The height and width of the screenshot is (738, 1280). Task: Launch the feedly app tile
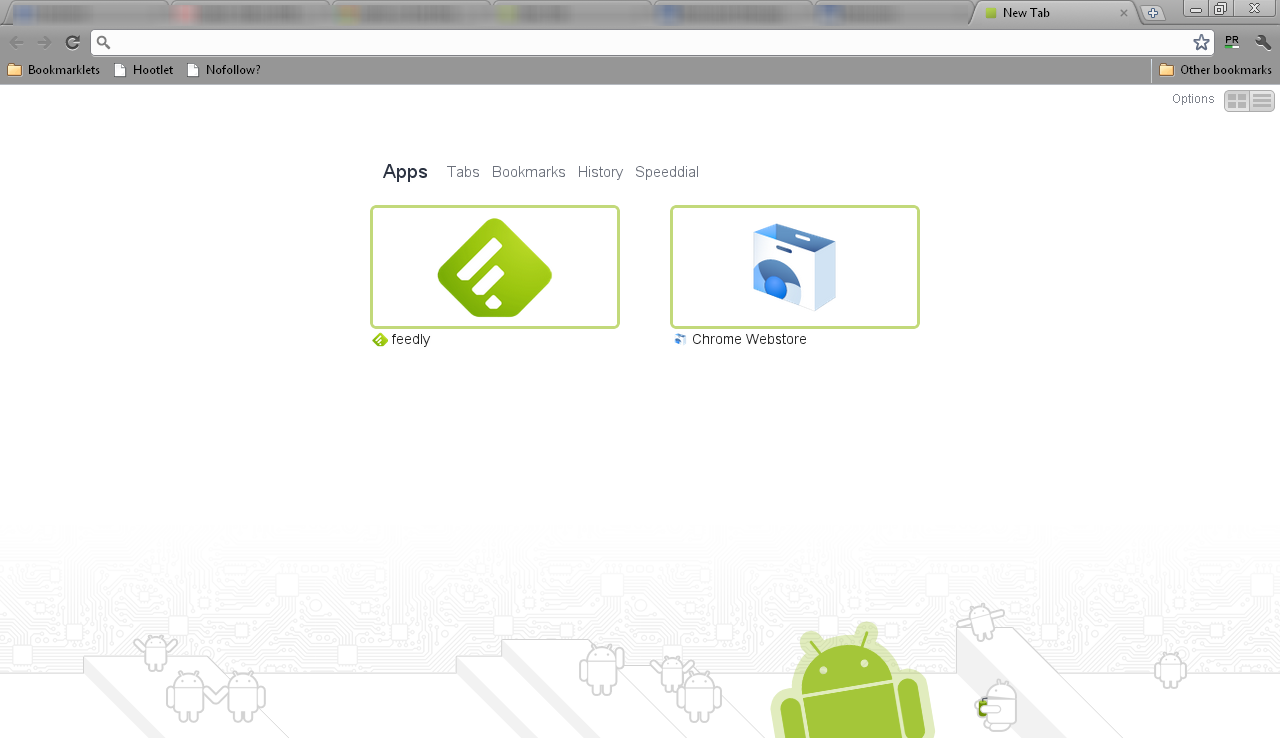495,267
